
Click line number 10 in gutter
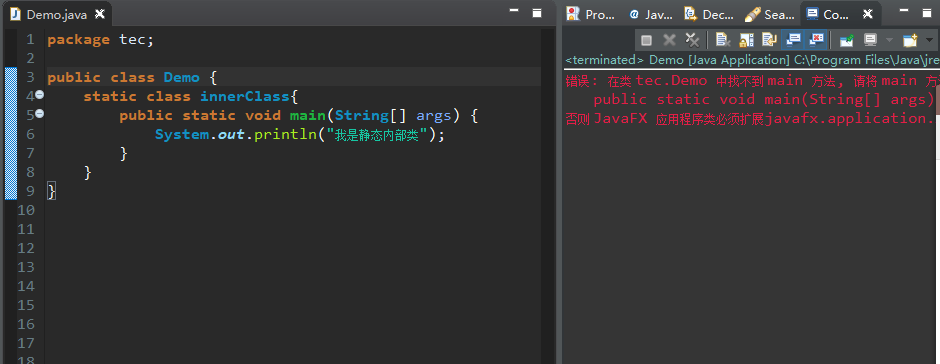point(26,210)
